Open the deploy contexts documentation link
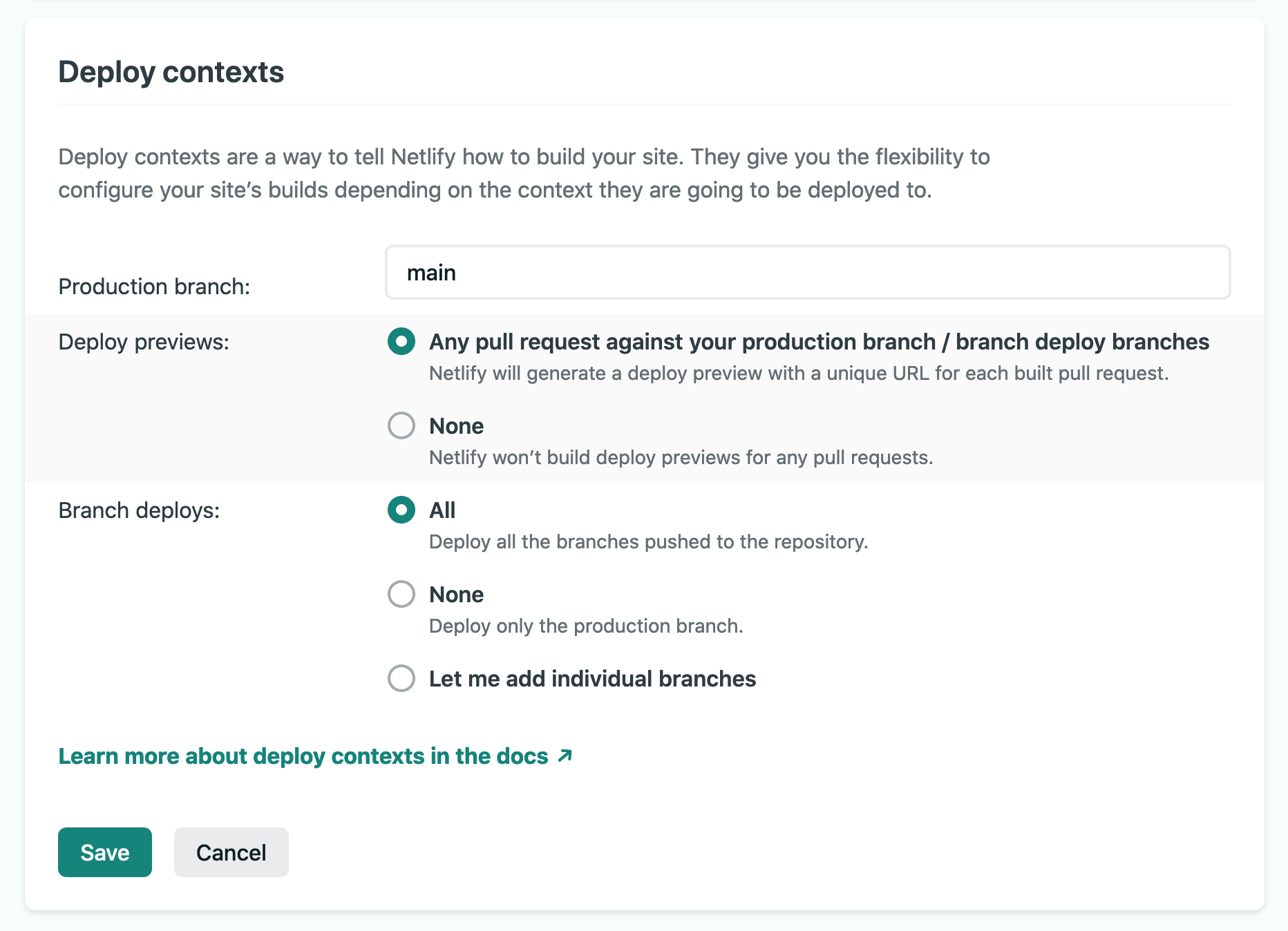 click(302, 756)
